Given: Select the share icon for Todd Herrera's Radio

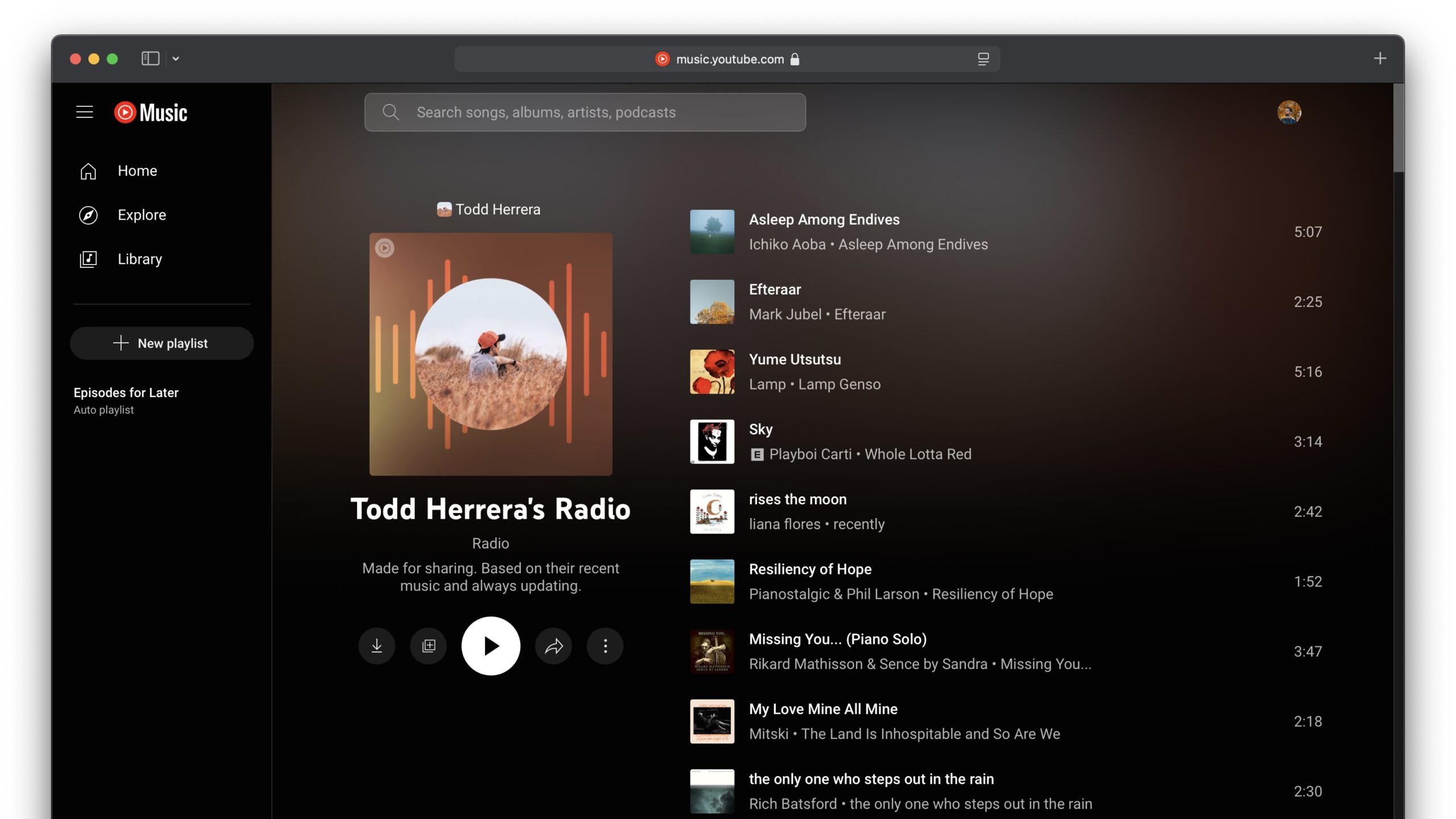Looking at the screenshot, I should click(554, 645).
